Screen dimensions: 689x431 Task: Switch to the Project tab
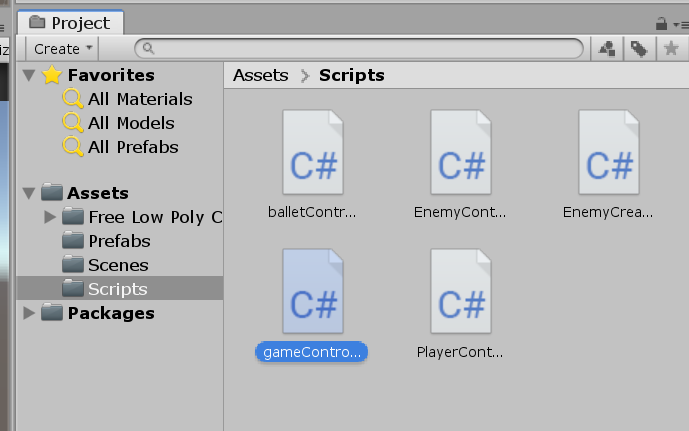click(70, 23)
